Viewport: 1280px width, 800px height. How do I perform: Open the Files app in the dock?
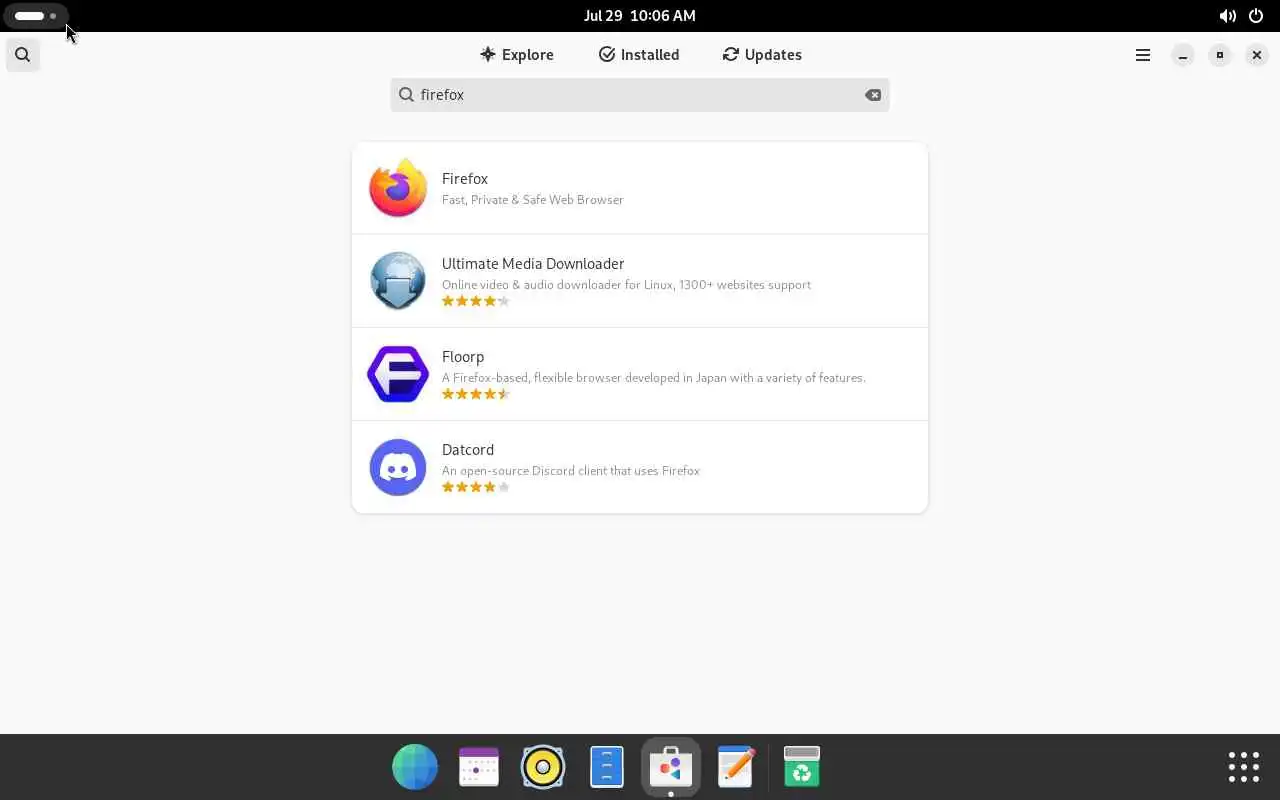point(607,767)
